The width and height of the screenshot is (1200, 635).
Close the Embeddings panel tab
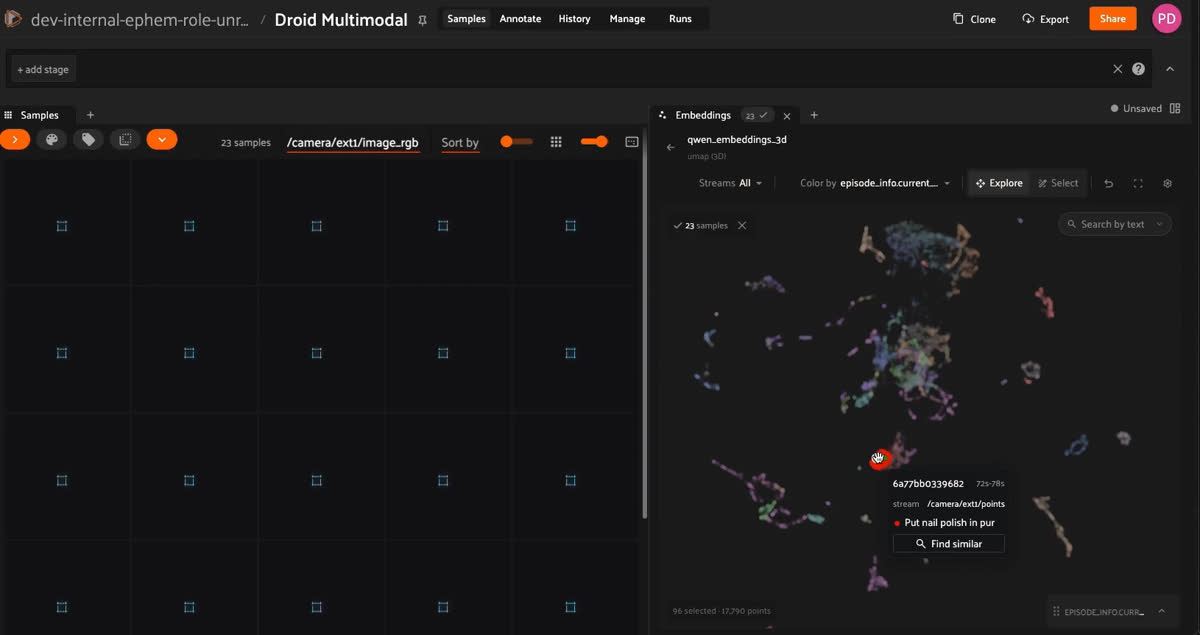coord(787,115)
